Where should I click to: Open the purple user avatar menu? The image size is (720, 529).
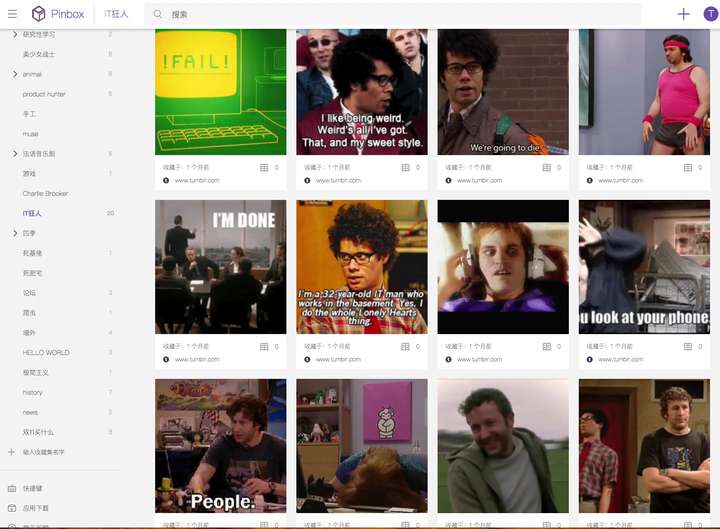[x=710, y=14]
